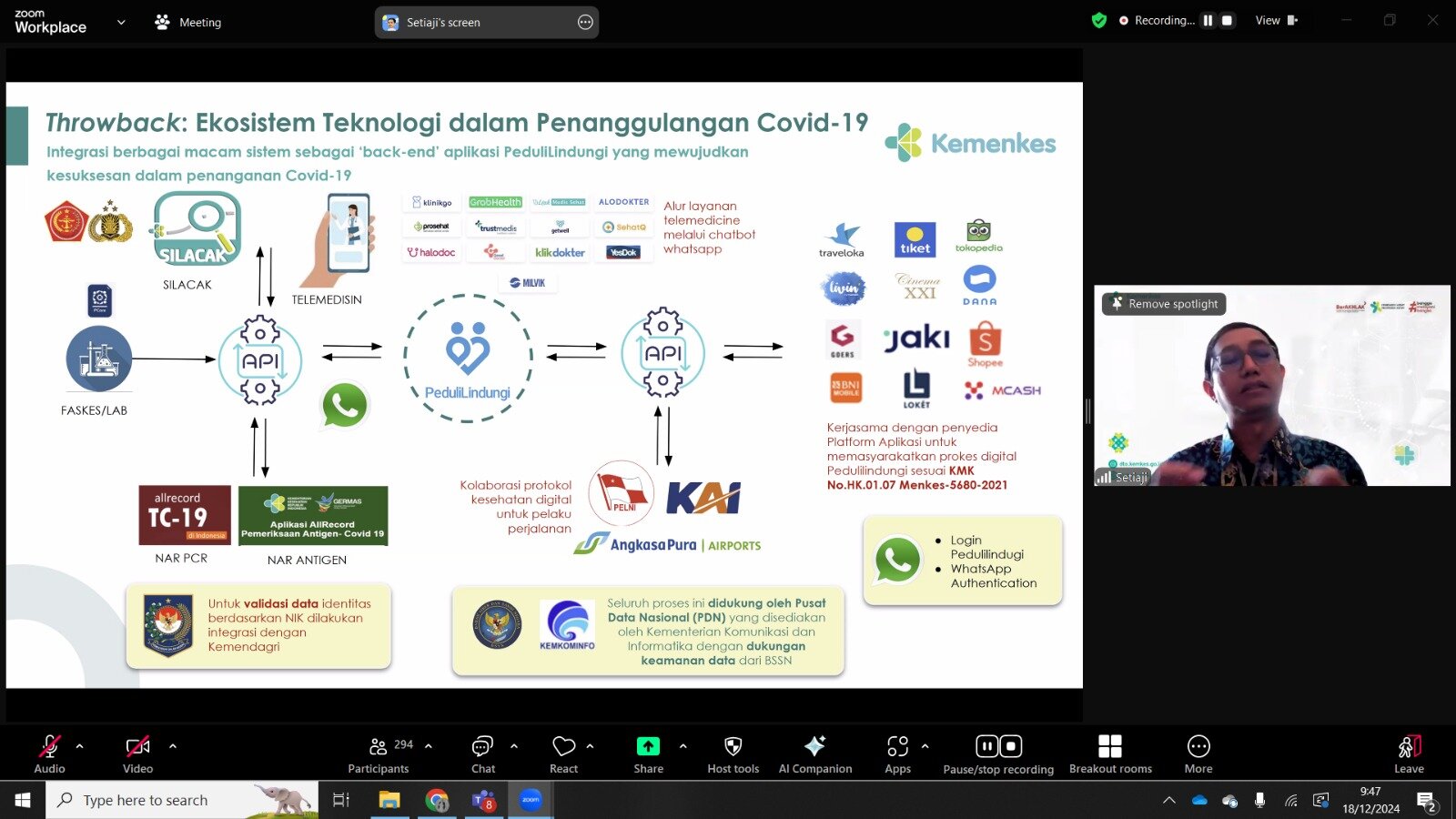Click Remove spotlight on speaker video
The width and height of the screenshot is (1456, 819).
1164,304
